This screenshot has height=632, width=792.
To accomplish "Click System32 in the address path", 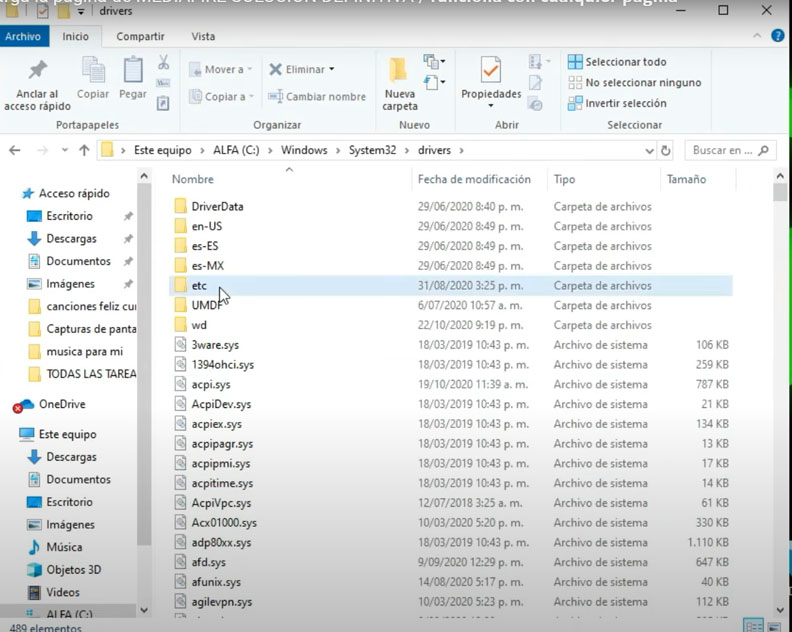I will coord(372,150).
